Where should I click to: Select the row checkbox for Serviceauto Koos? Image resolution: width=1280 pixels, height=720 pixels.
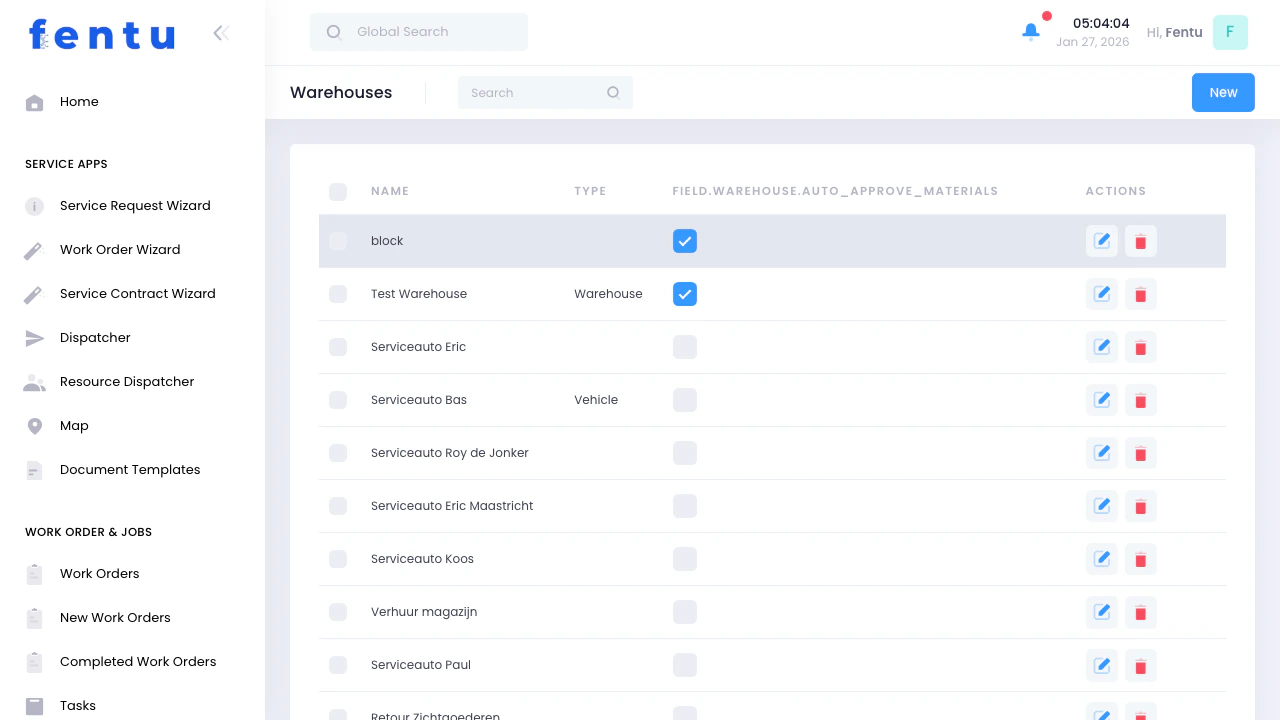[338, 559]
